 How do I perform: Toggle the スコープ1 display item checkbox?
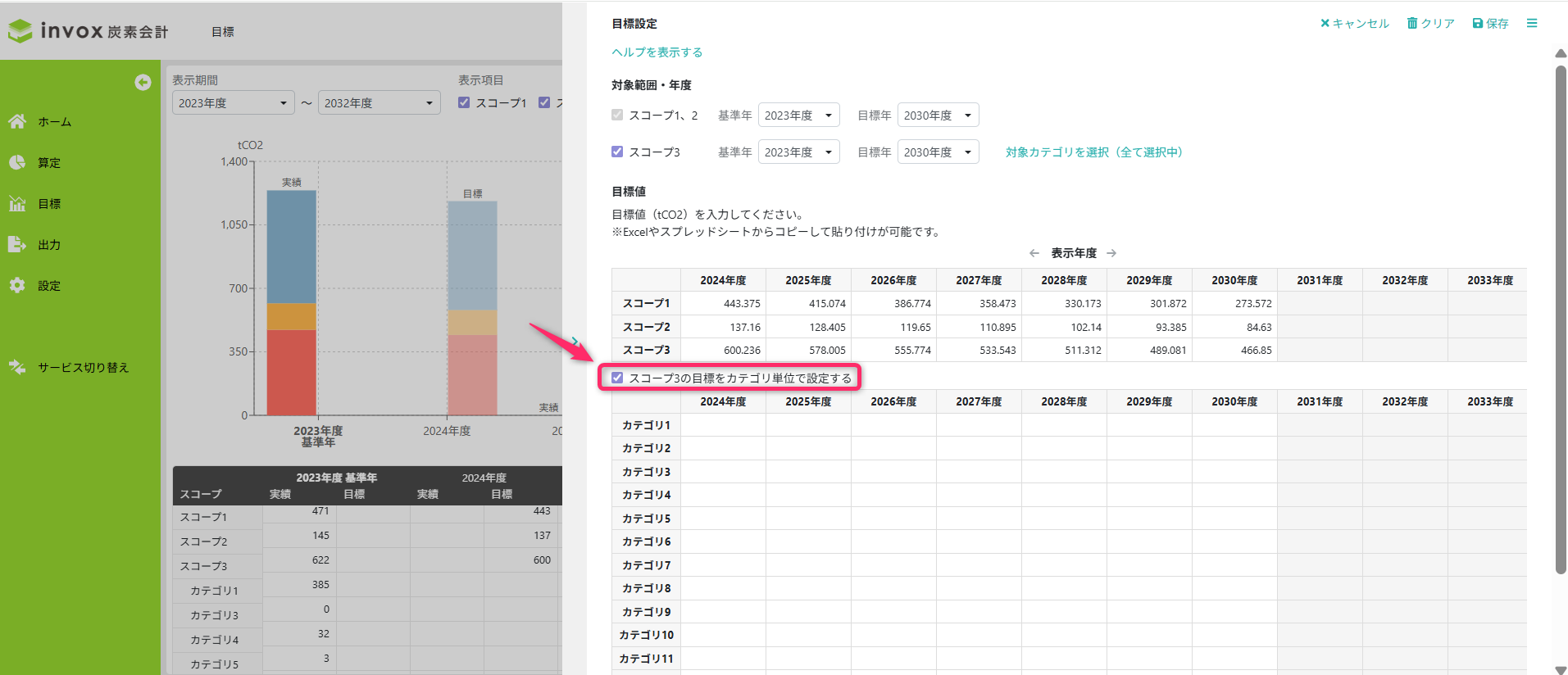click(x=464, y=102)
